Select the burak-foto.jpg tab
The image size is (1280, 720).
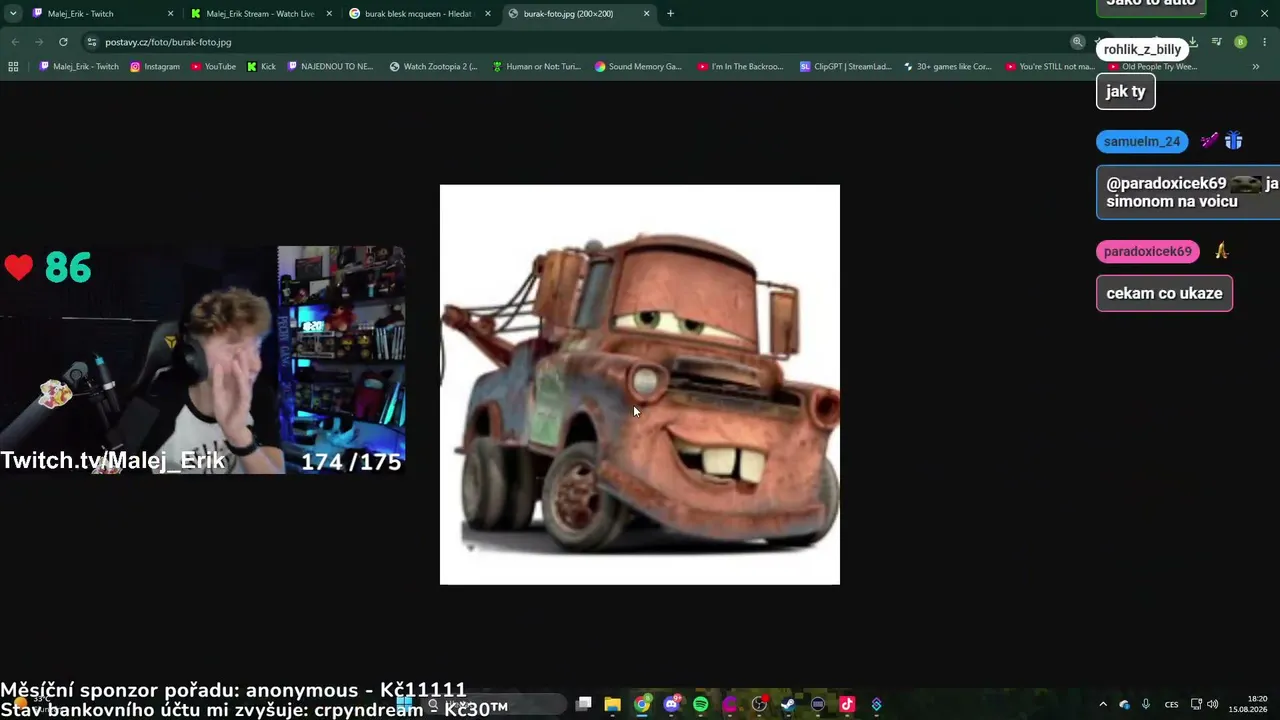[579, 14]
